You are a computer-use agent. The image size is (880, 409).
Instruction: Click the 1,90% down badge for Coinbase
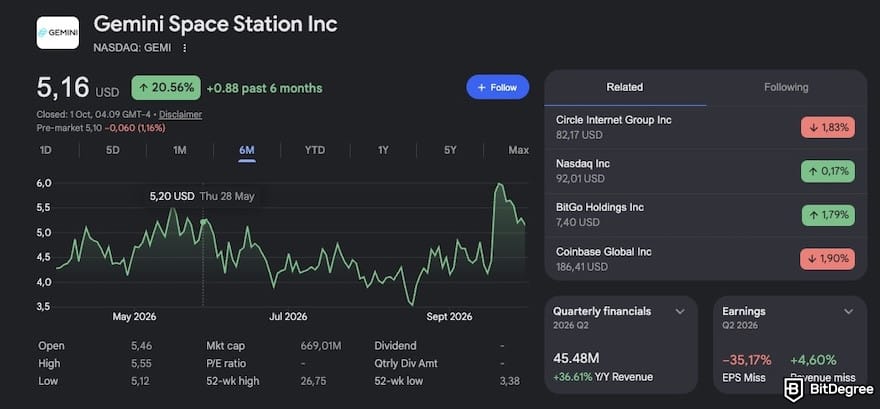[828, 259]
